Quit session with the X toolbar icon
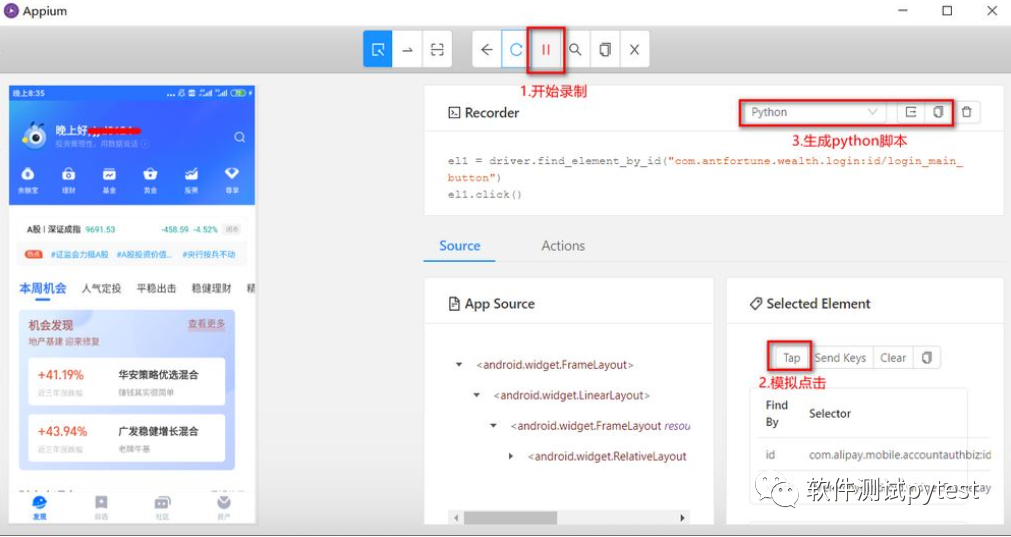 tap(634, 49)
